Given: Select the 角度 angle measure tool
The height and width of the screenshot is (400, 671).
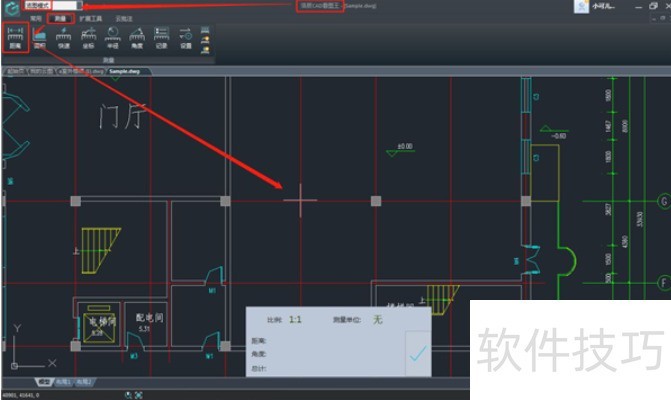Looking at the screenshot, I should click(137, 38).
